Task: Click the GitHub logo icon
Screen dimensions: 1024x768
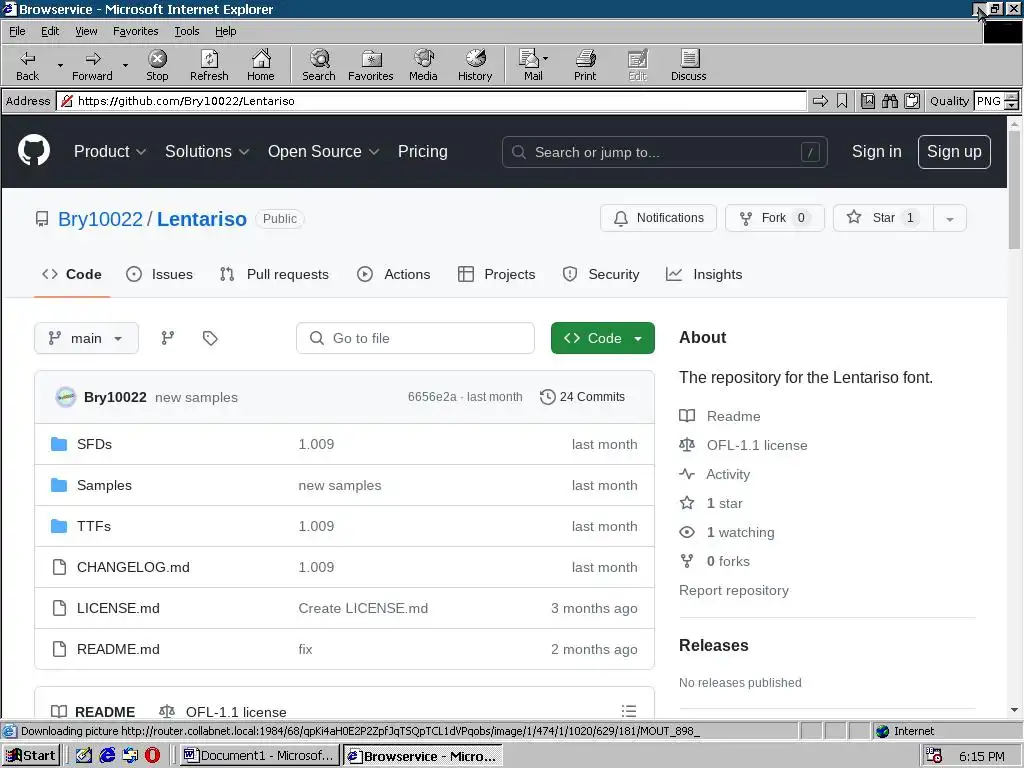Action: coord(34,151)
